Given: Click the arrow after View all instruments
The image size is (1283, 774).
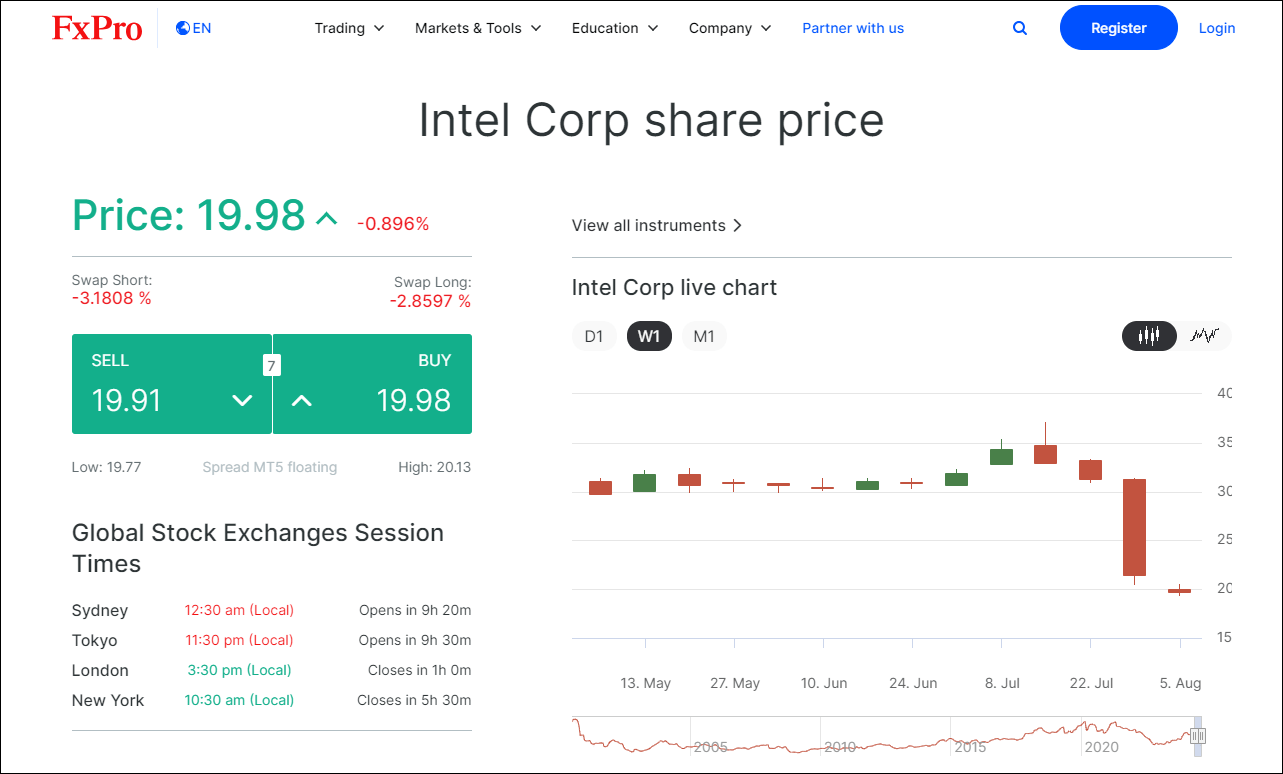Looking at the screenshot, I should point(738,225).
